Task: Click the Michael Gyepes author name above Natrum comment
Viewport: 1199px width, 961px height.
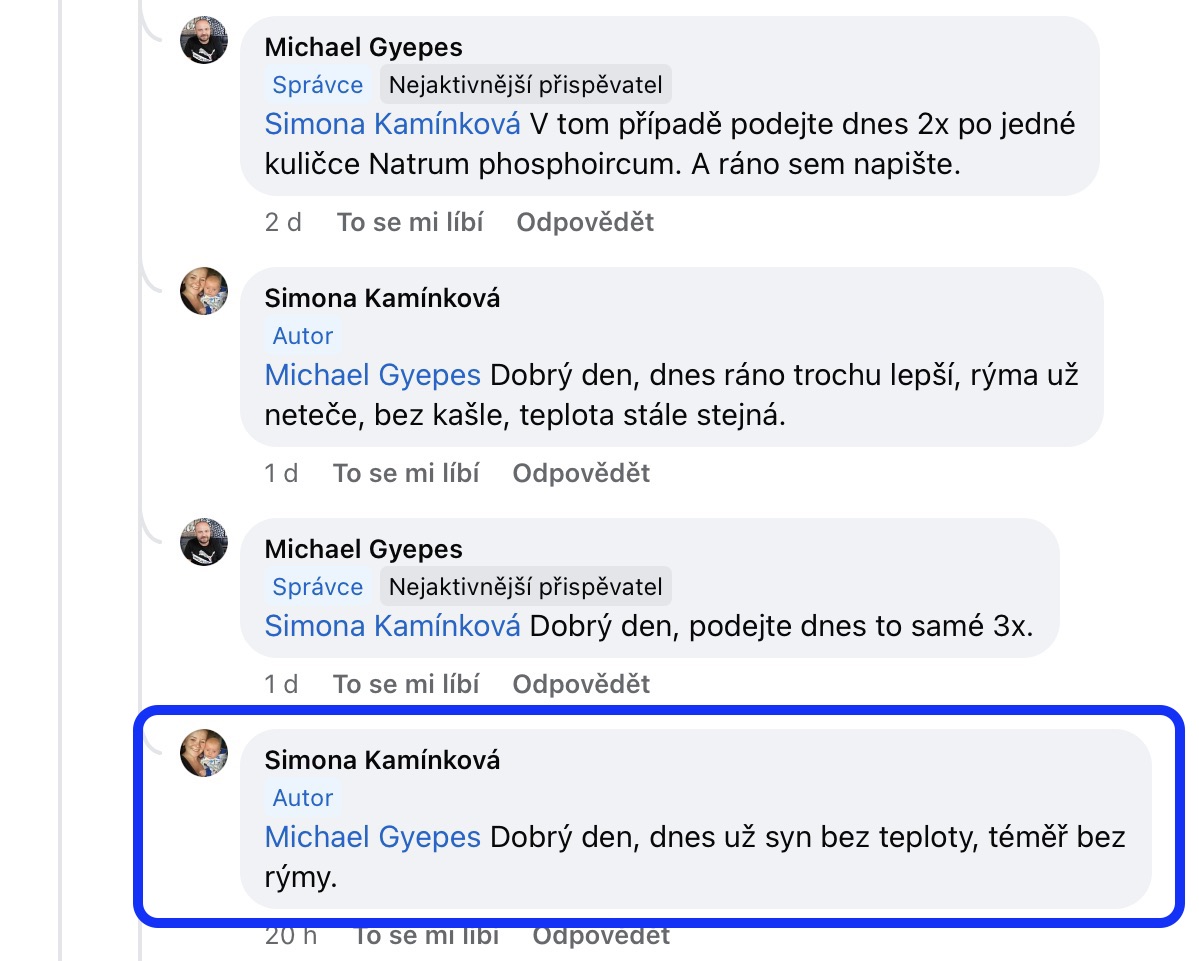Action: pos(363,47)
